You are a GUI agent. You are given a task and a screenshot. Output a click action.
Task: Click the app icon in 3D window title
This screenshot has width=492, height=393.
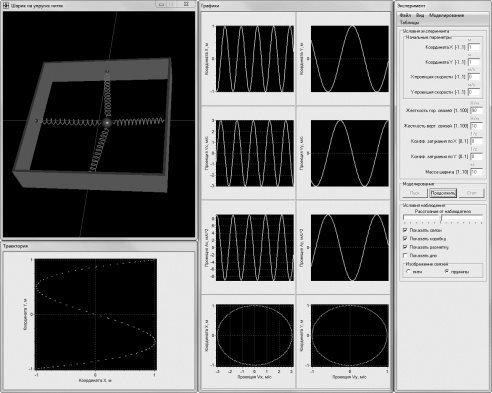[6, 5]
